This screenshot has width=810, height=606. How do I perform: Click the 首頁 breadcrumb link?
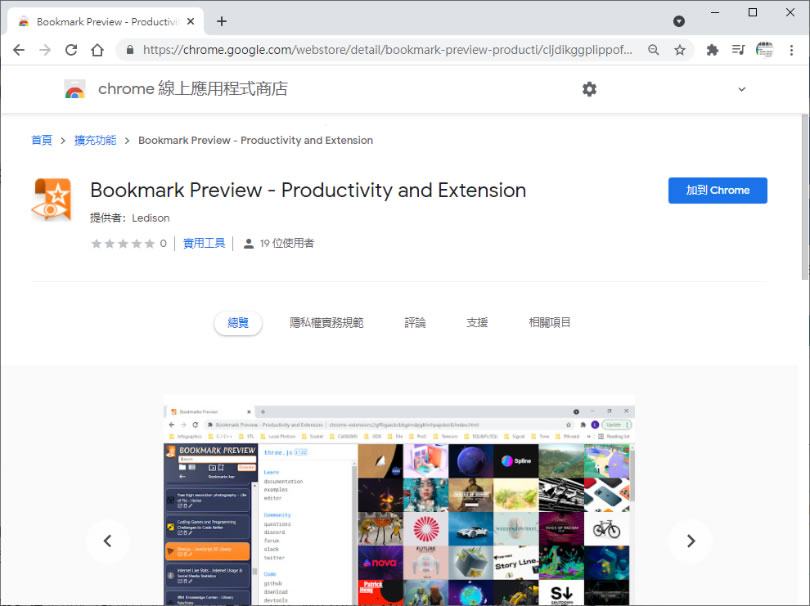pyautogui.click(x=42, y=140)
